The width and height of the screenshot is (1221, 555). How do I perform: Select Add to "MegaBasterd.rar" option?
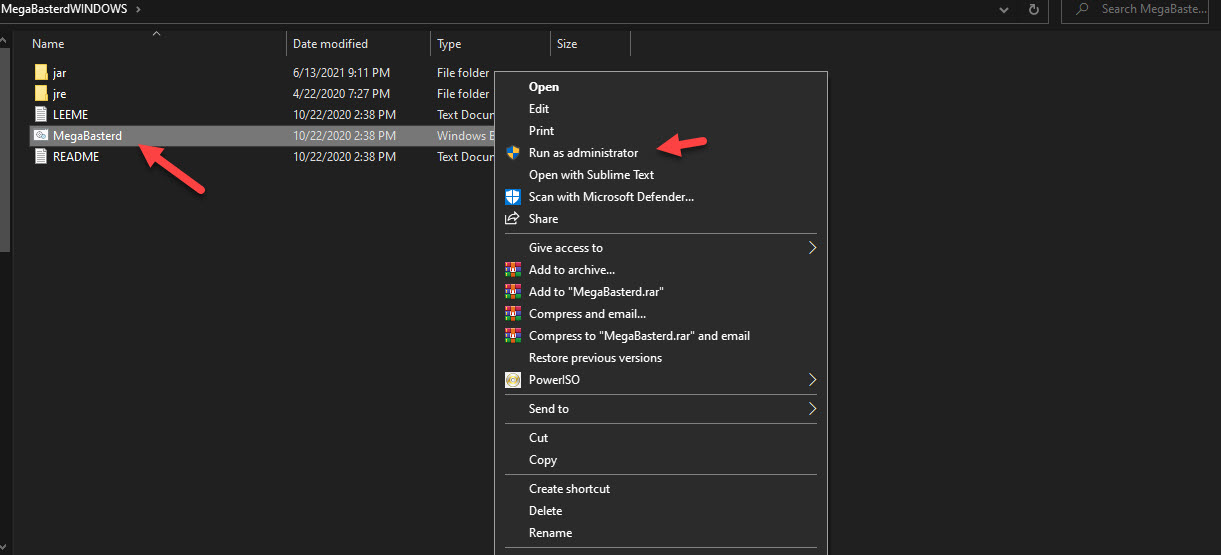(x=596, y=292)
